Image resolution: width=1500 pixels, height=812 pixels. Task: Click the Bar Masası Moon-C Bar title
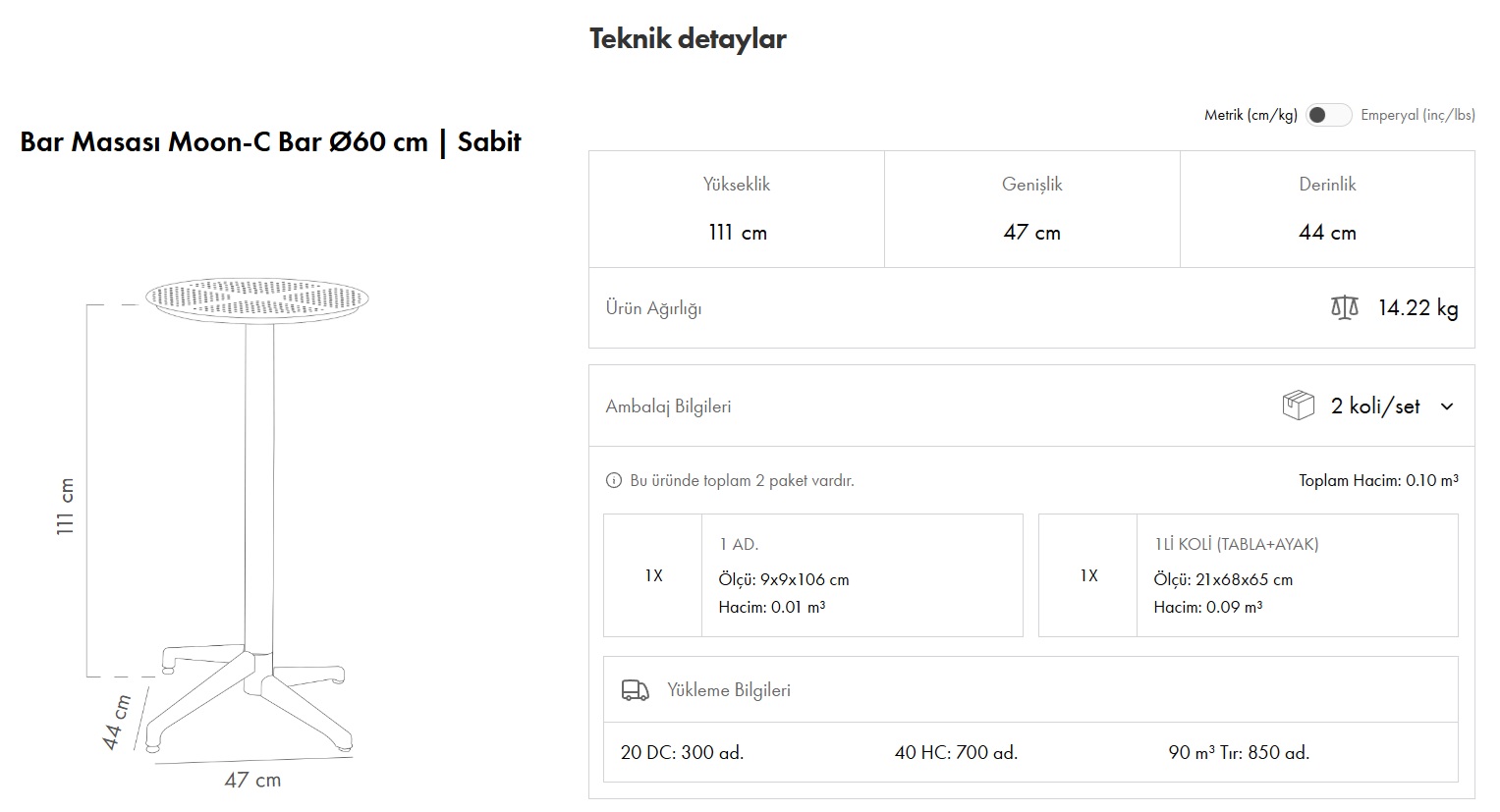270,142
